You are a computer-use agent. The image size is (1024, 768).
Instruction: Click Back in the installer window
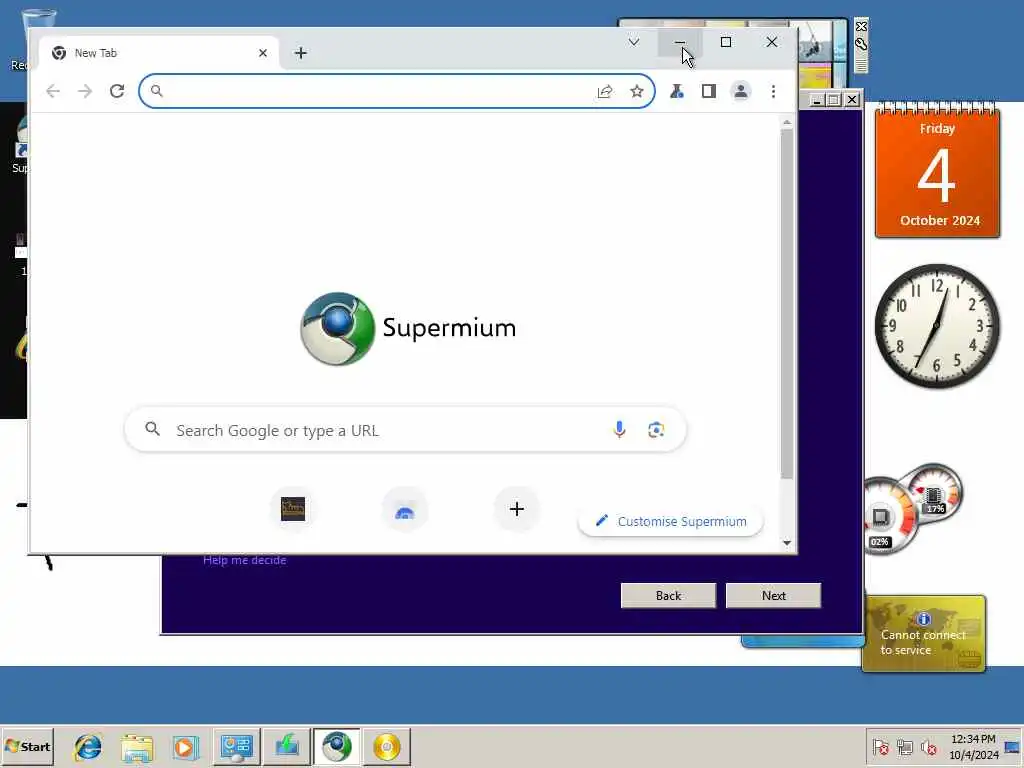tap(668, 595)
